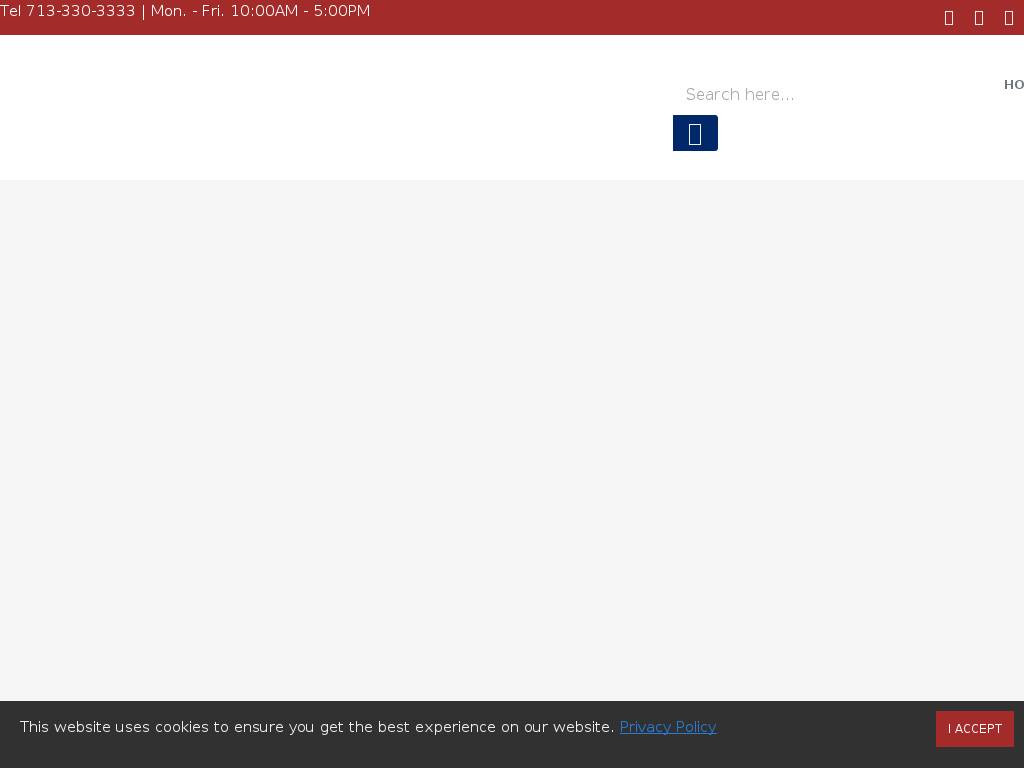Accept cookies with the I ACCEPT button

pyautogui.click(x=974, y=729)
